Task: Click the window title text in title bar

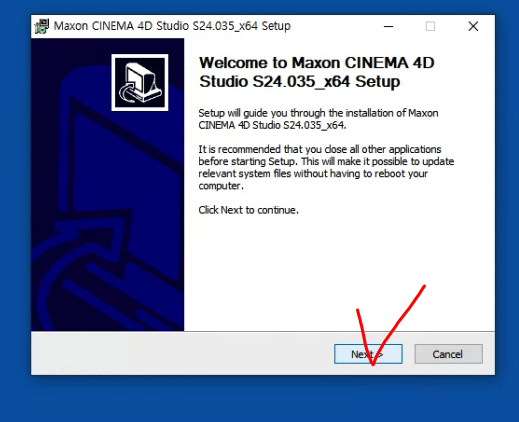Action: coord(172,26)
